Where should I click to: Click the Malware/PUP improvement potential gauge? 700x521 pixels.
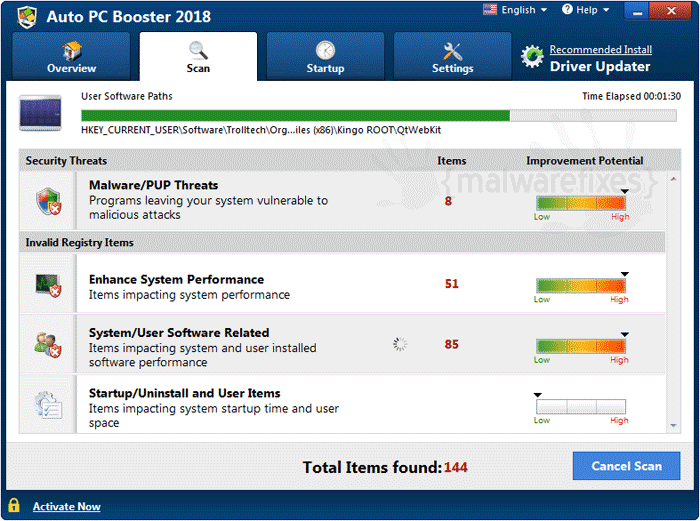point(581,203)
